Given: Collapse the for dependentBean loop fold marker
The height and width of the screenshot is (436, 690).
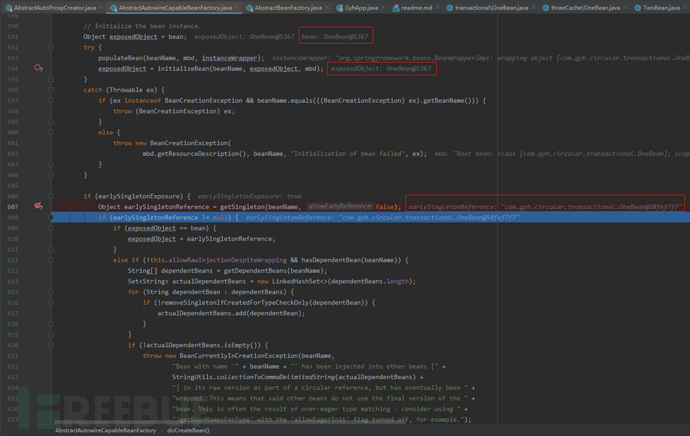Looking at the screenshot, I should tap(52, 292).
